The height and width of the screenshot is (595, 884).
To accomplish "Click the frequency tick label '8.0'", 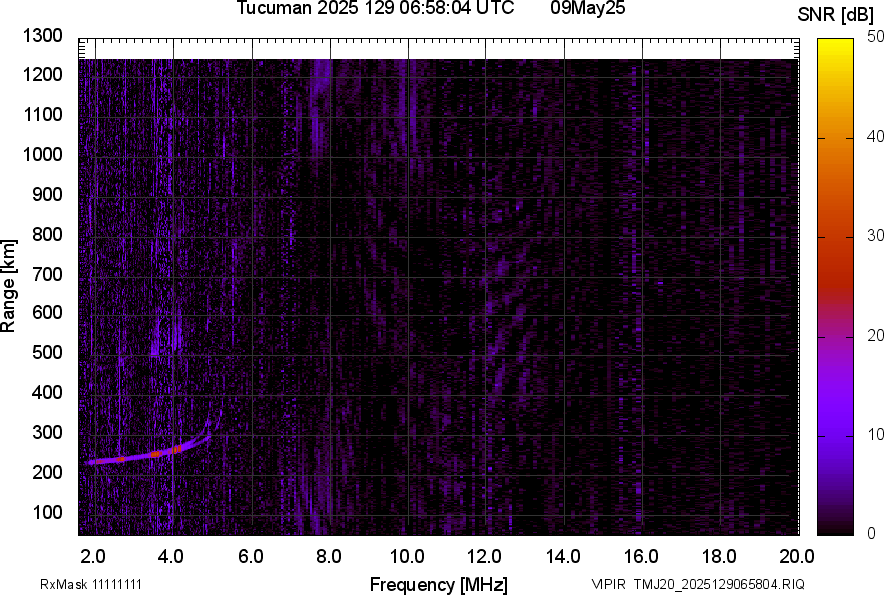I will tap(329, 557).
